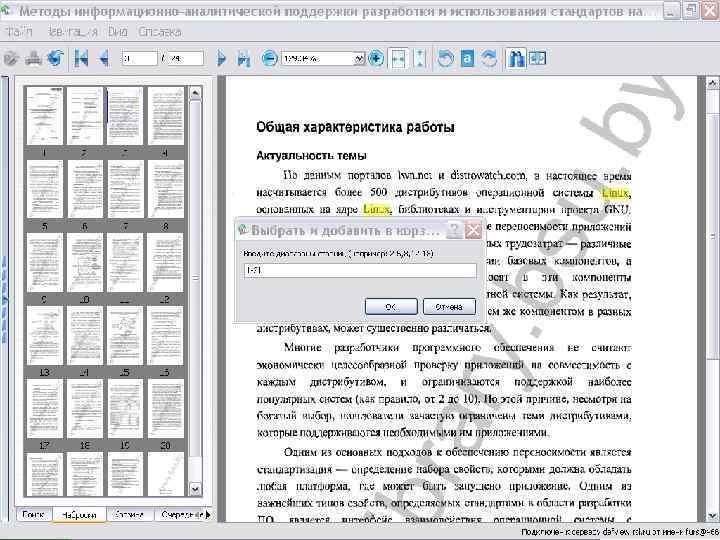Switch to the Поиск tab
The height and width of the screenshot is (540, 720).
click(34, 515)
